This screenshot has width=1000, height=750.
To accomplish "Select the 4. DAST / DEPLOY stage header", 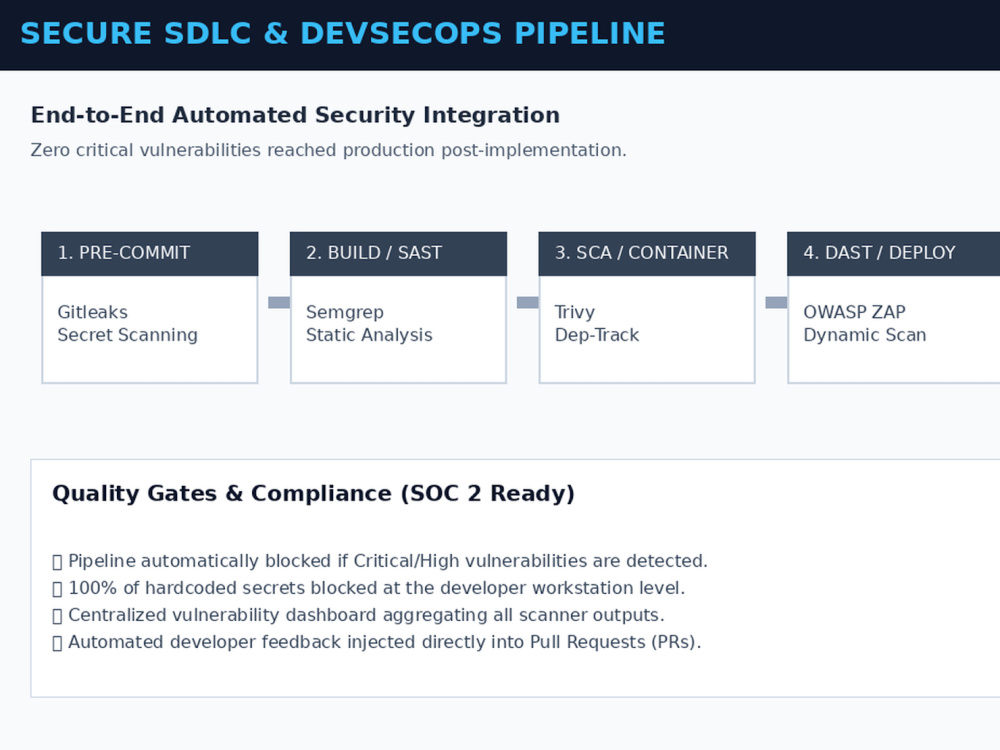I will pyautogui.click(x=893, y=253).
